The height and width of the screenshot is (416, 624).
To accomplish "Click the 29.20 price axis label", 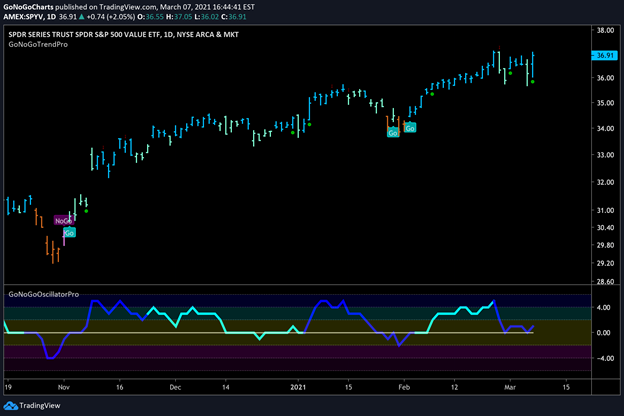I will point(605,263).
